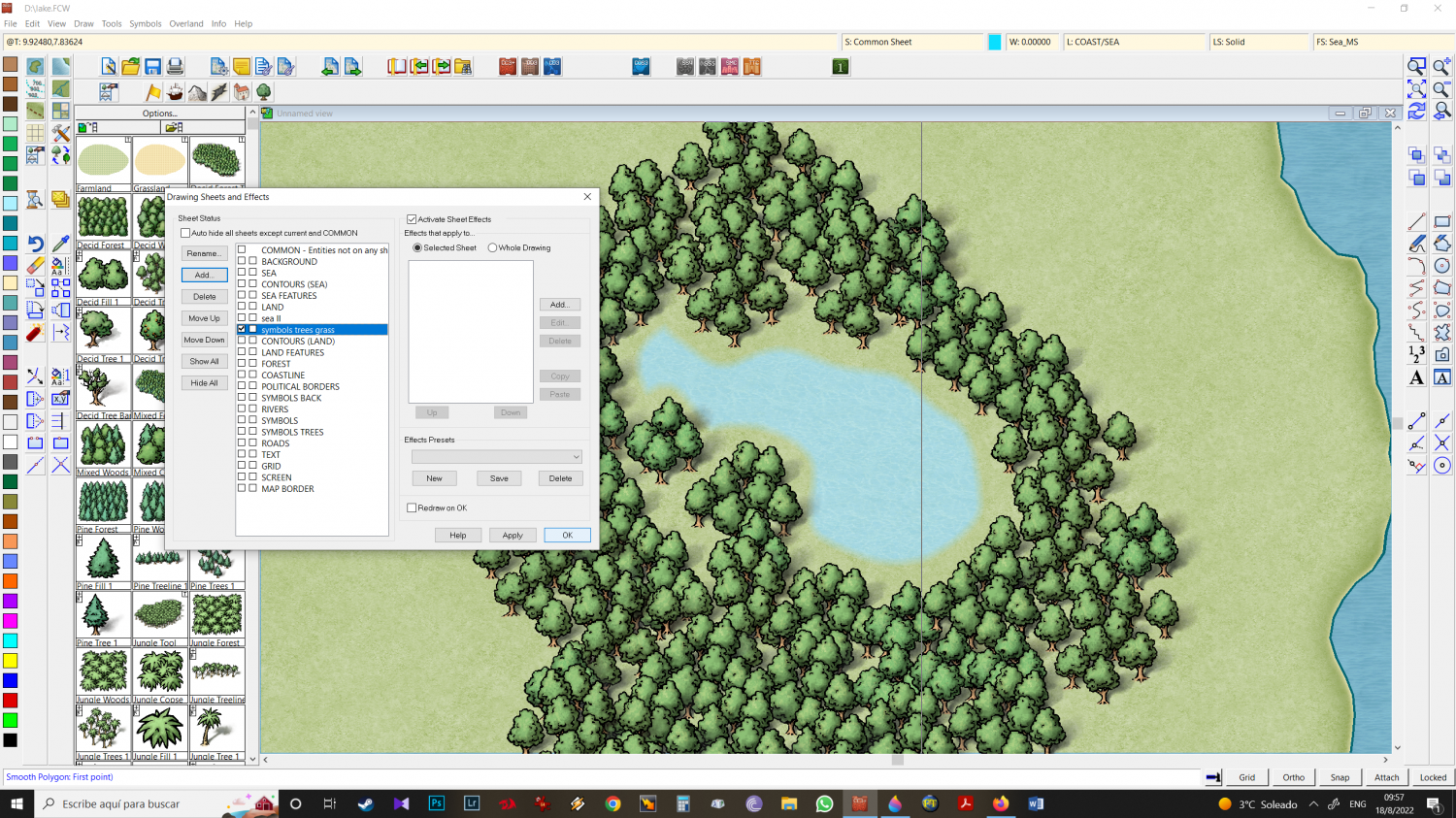Click the Hide All button

(204, 383)
